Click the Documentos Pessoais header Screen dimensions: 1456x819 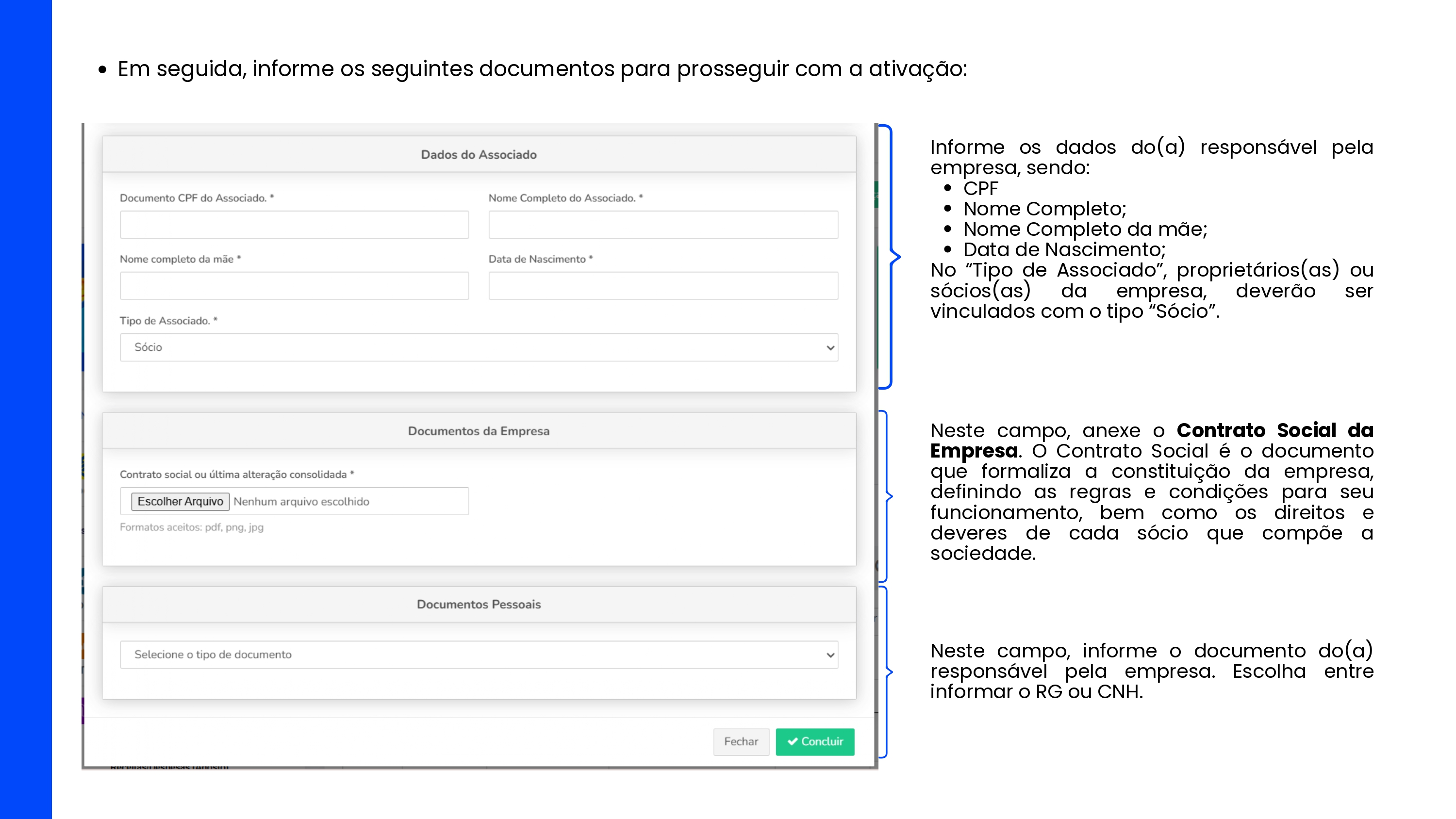coord(478,604)
